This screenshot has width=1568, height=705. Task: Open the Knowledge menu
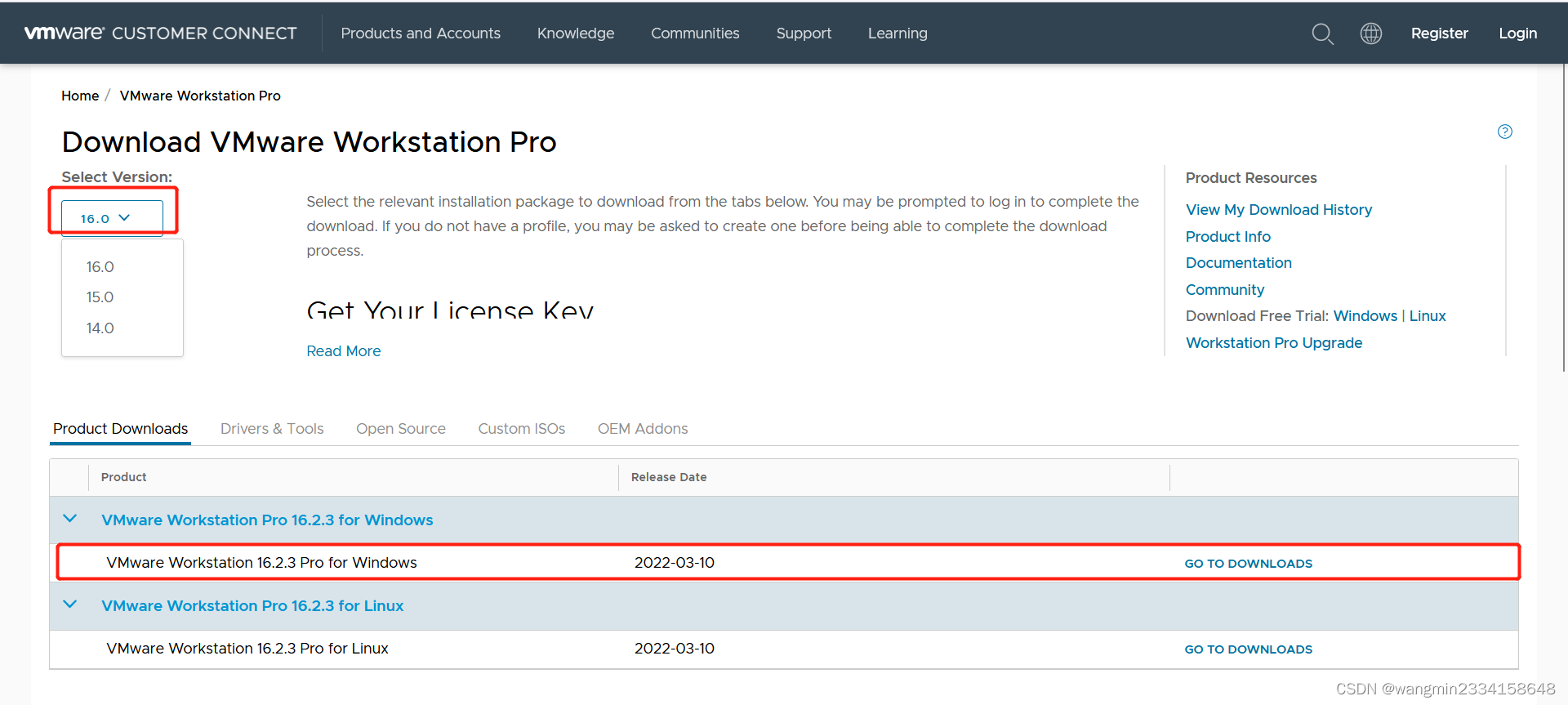pyautogui.click(x=576, y=33)
